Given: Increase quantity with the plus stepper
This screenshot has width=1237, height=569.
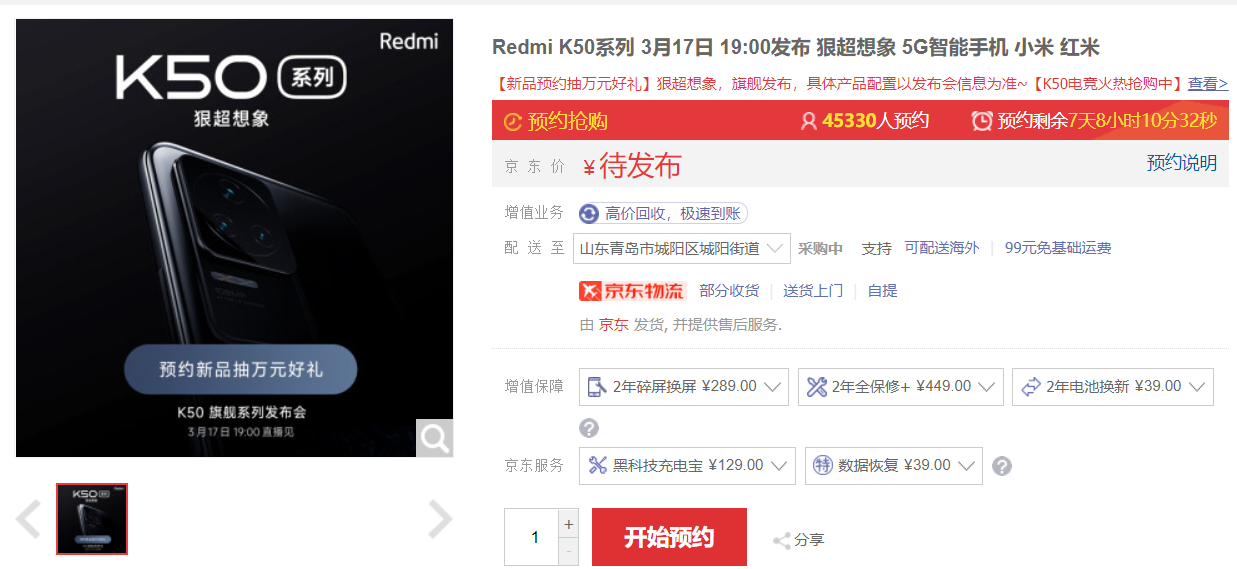Looking at the screenshot, I should (570, 524).
